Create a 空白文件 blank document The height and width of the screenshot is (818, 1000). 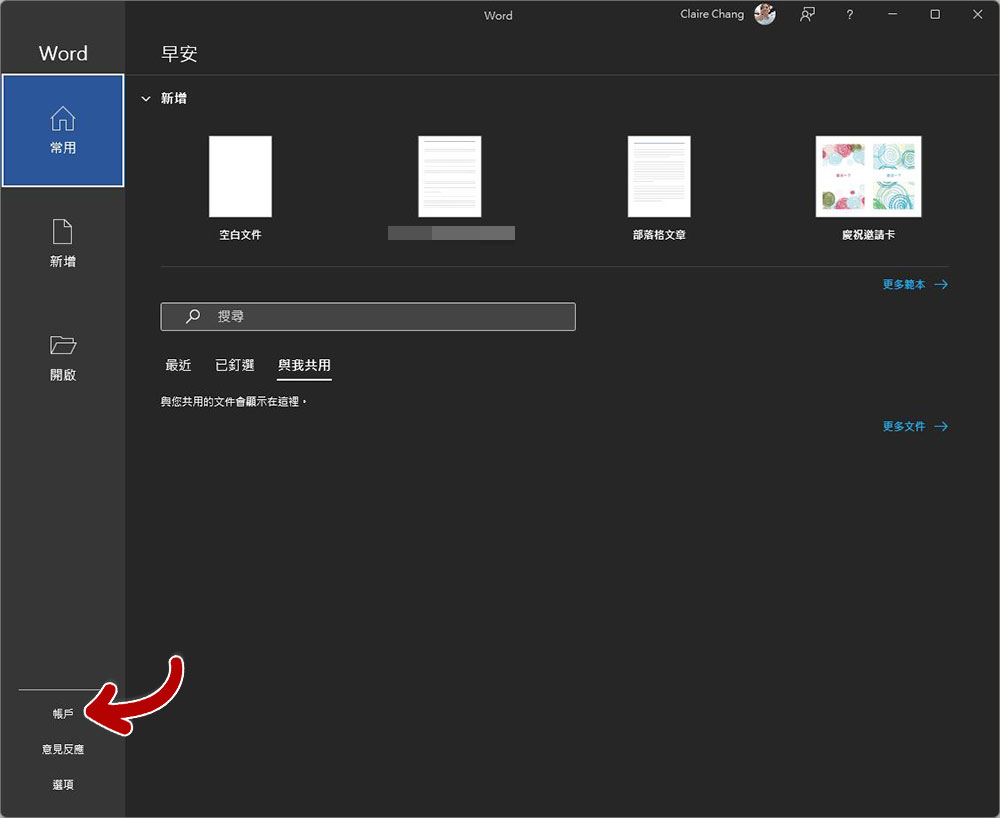(240, 177)
